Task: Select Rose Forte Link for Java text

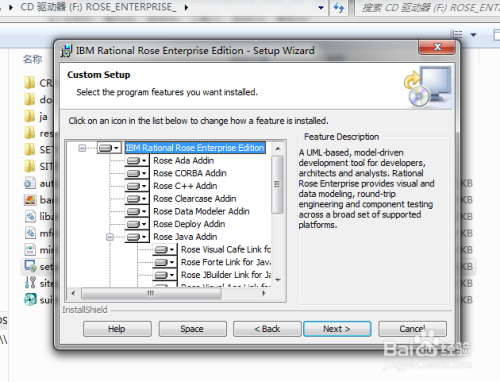Action: click(226, 262)
